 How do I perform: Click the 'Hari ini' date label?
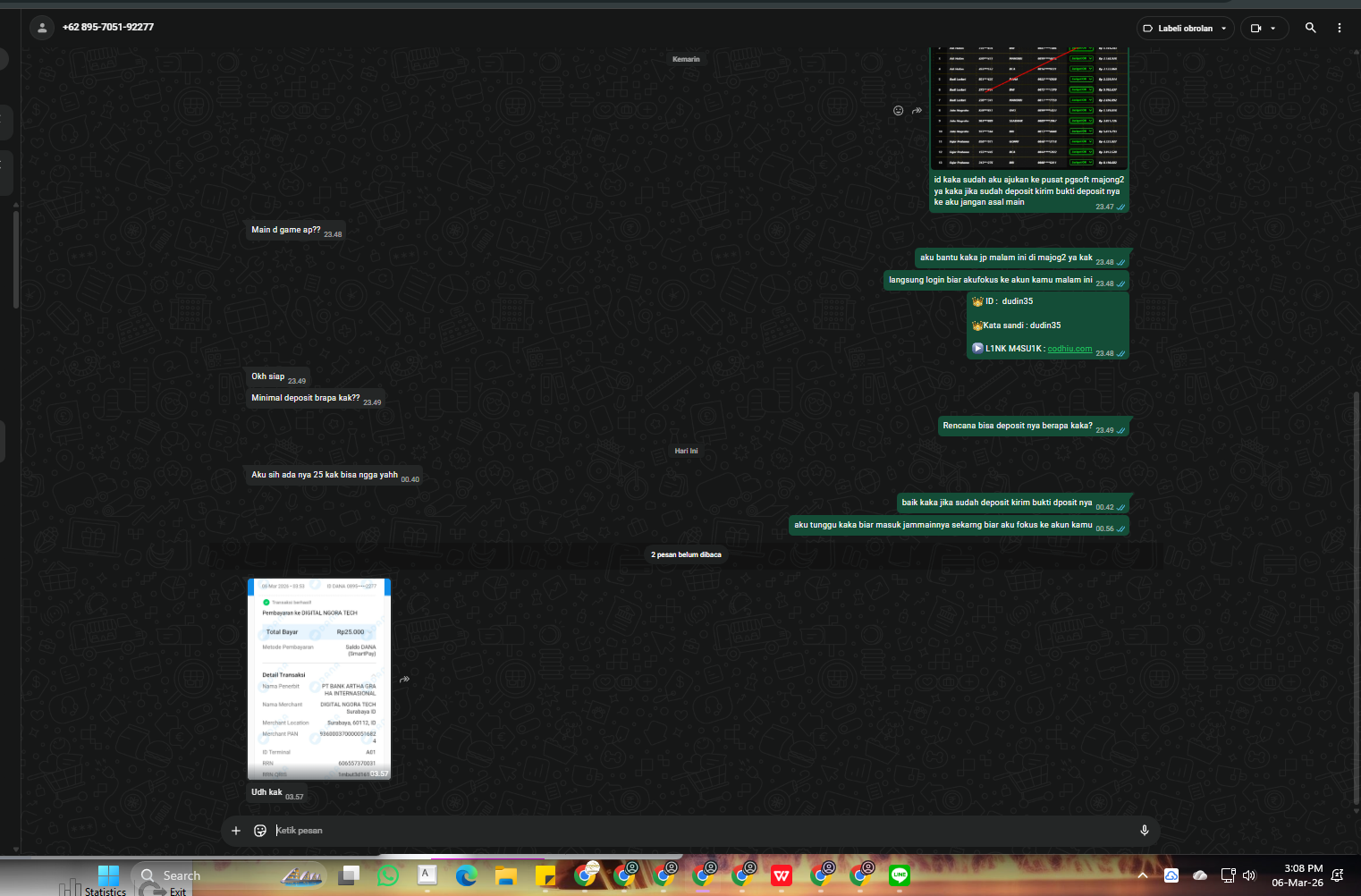686,452
